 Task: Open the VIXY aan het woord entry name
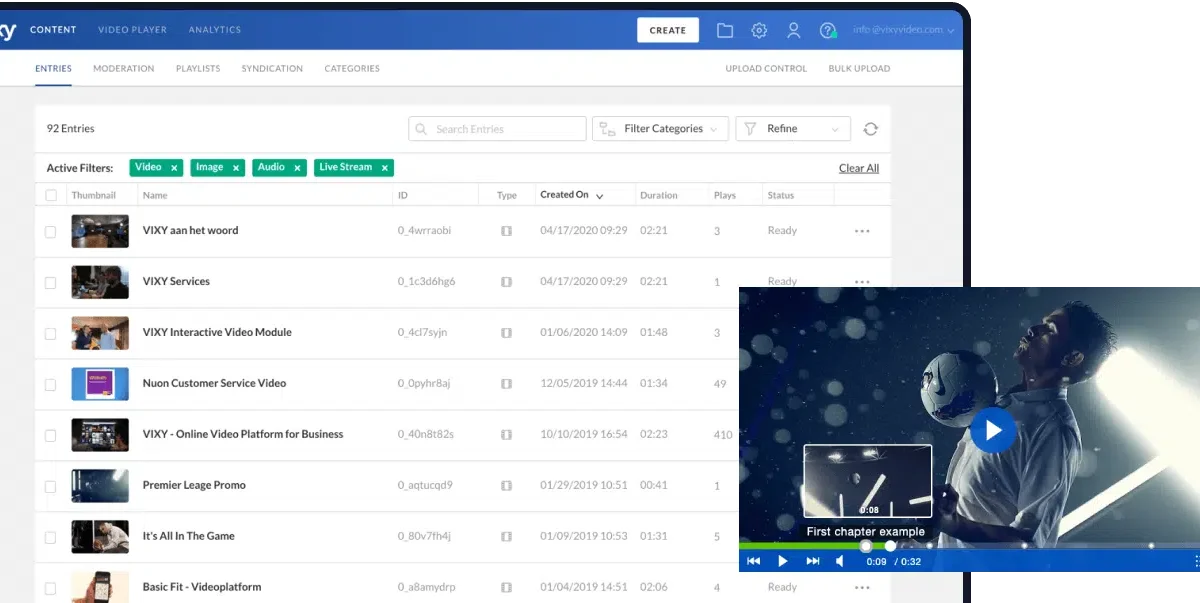pos(190,231)
